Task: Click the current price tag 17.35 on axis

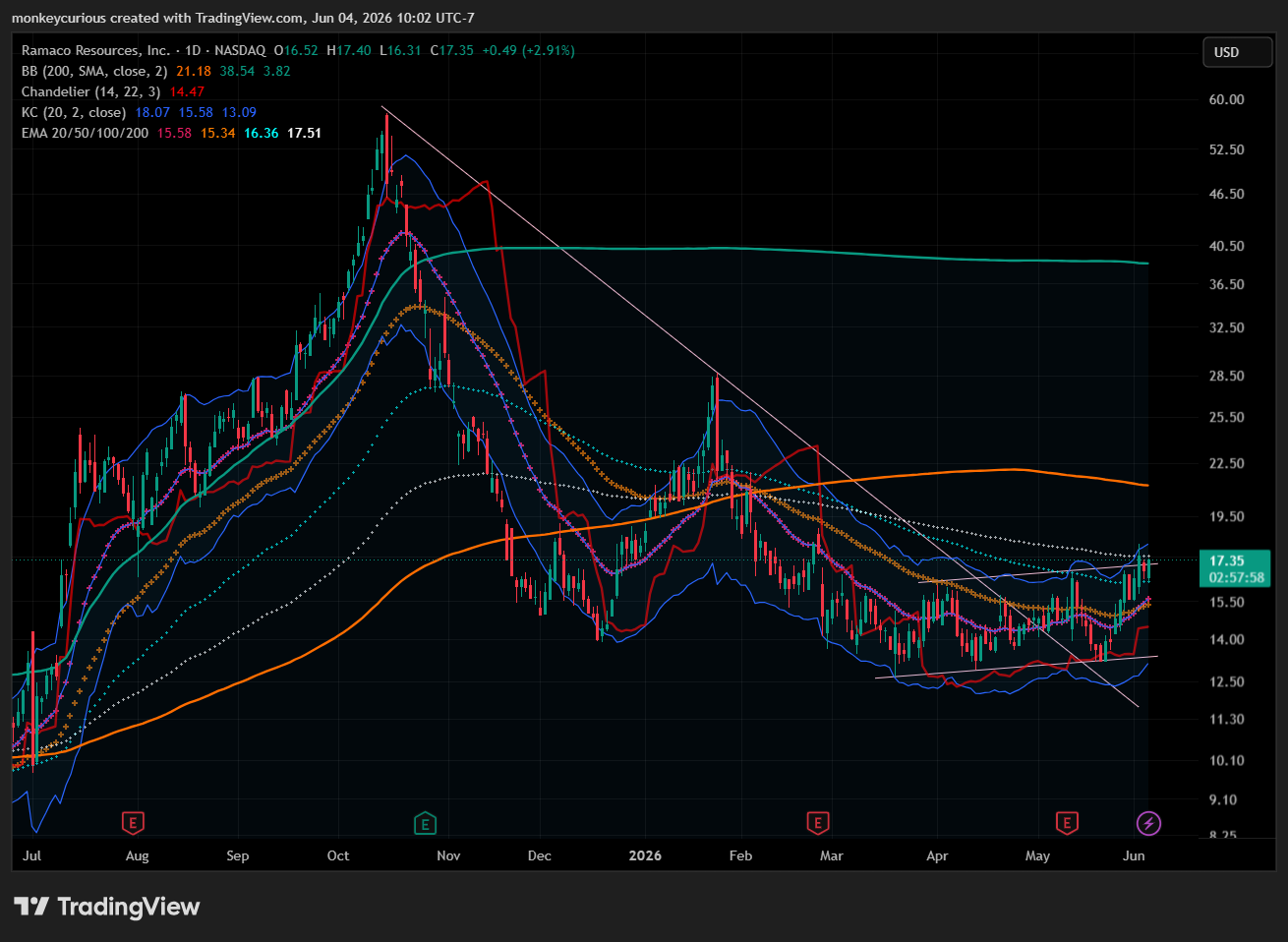Action: point(1227,560)
